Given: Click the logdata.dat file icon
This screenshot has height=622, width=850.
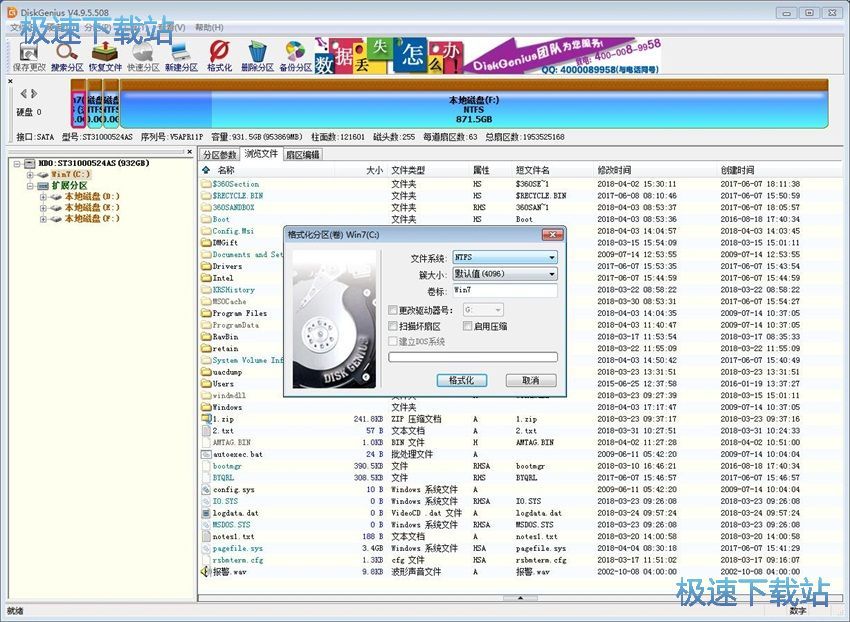Looking at the screenshot, I should [x=206, y=513].
